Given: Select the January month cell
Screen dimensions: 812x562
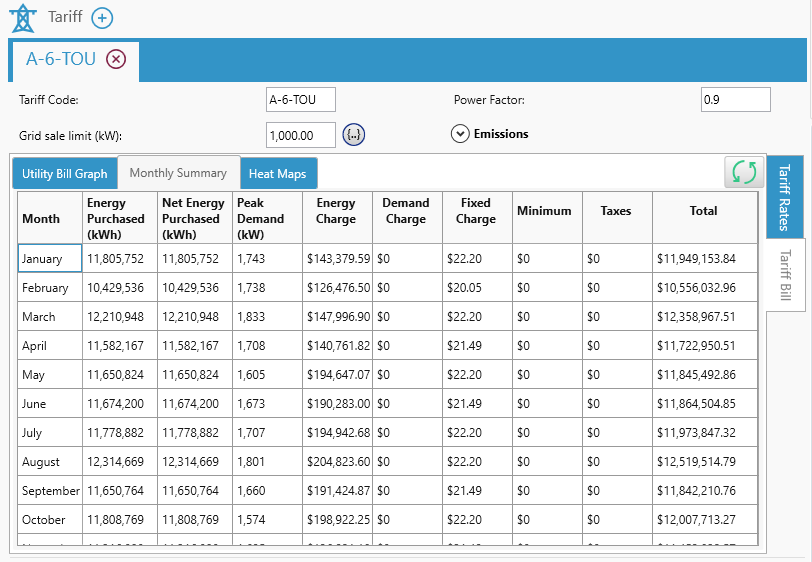Looking at the screenshot, I should point(49,259).
